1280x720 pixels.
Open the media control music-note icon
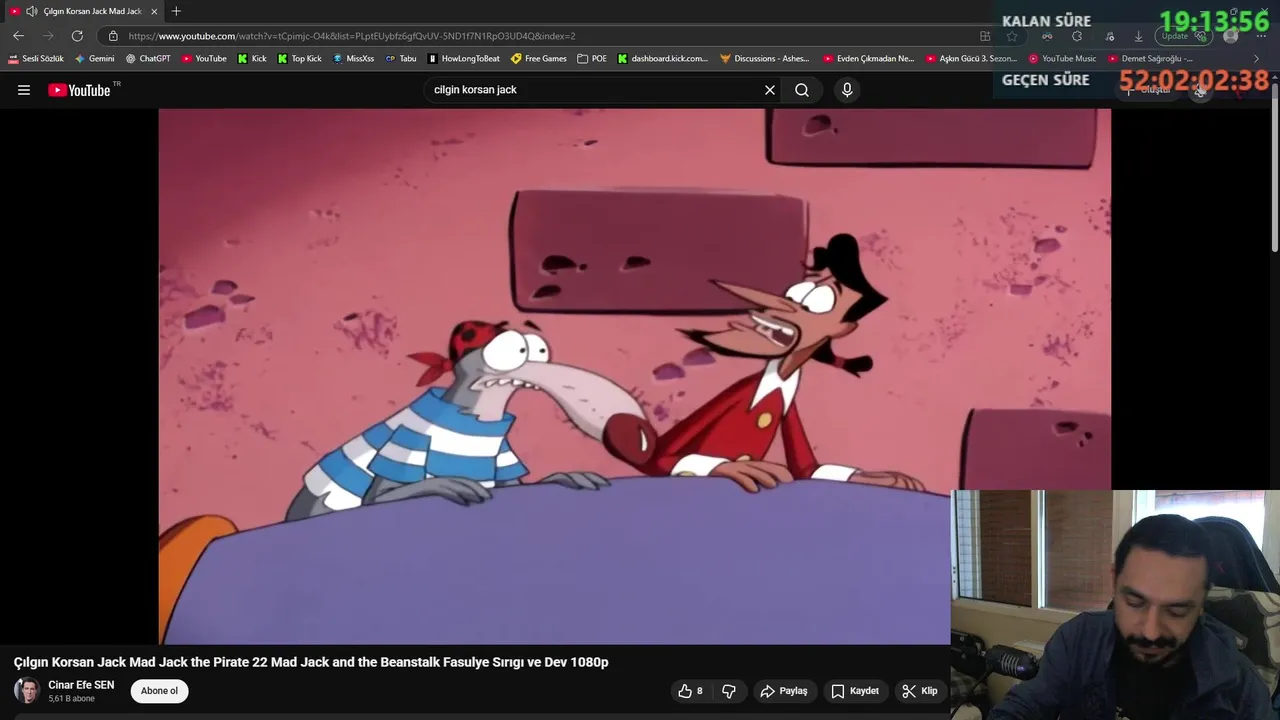(1110, 36)
